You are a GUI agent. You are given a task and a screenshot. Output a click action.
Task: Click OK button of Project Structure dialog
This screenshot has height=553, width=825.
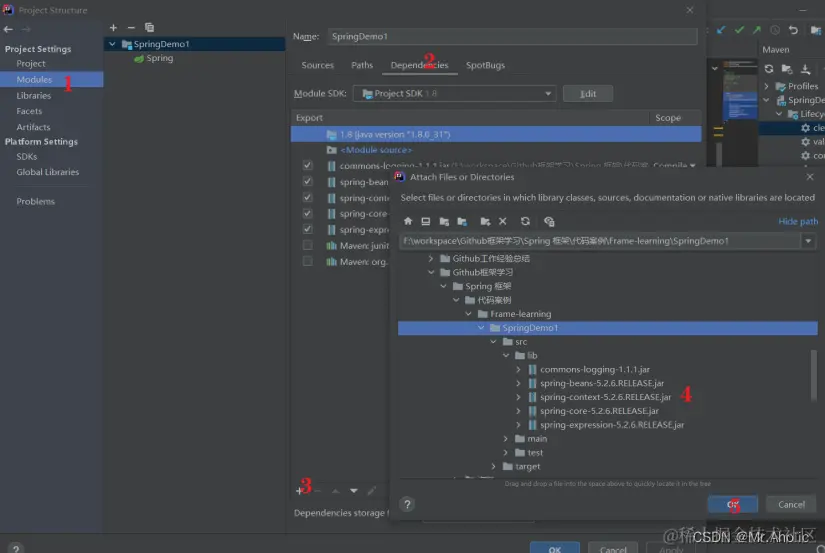555,548
